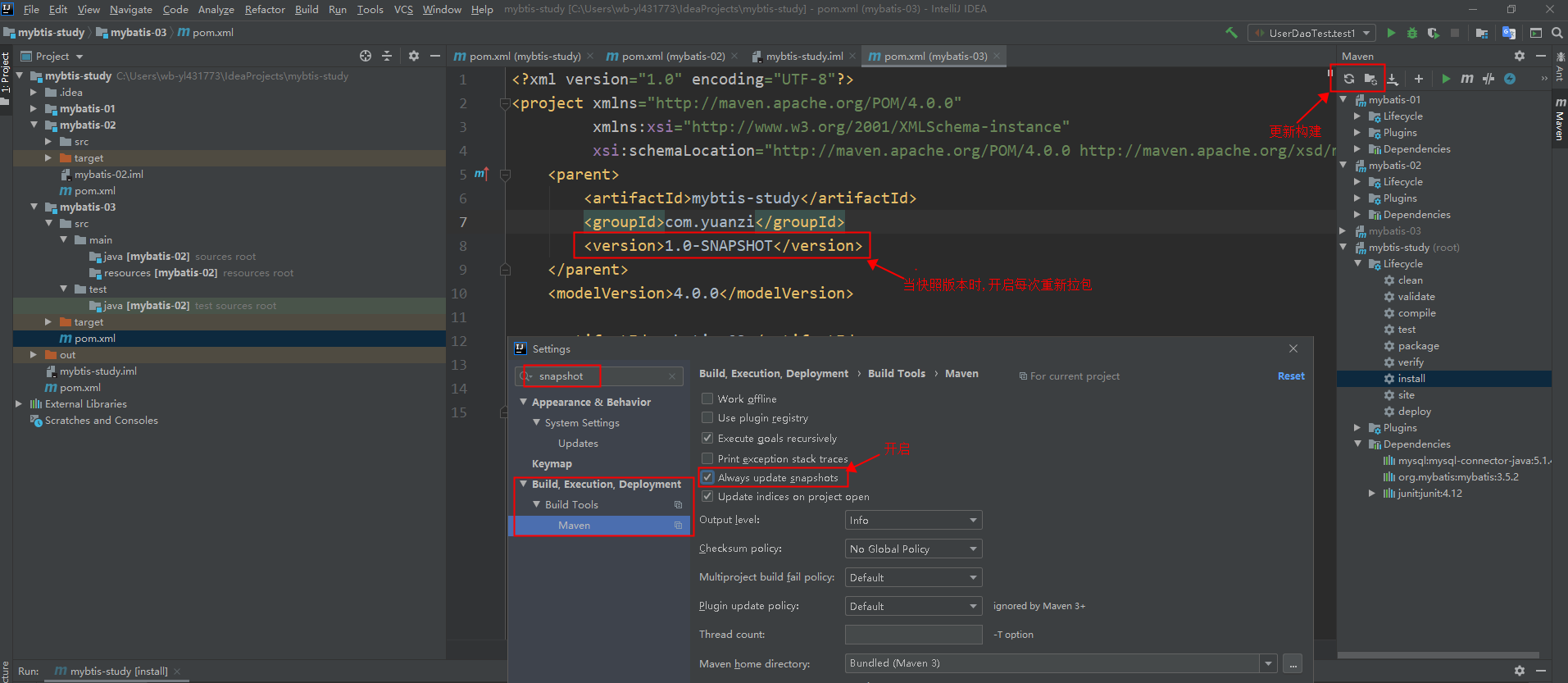The image size is (1568, 683).
Task: Select Keymap in Settings tree
Action: pos(552,463)
